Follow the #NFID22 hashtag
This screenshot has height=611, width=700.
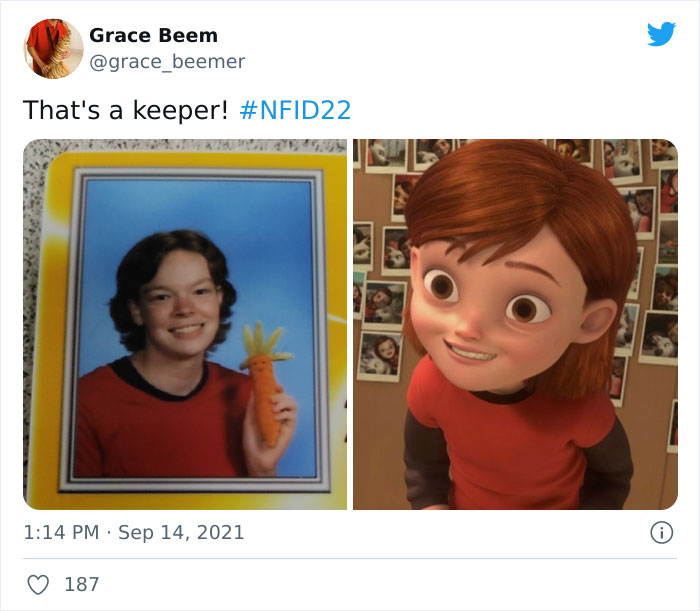coord(295,110)
